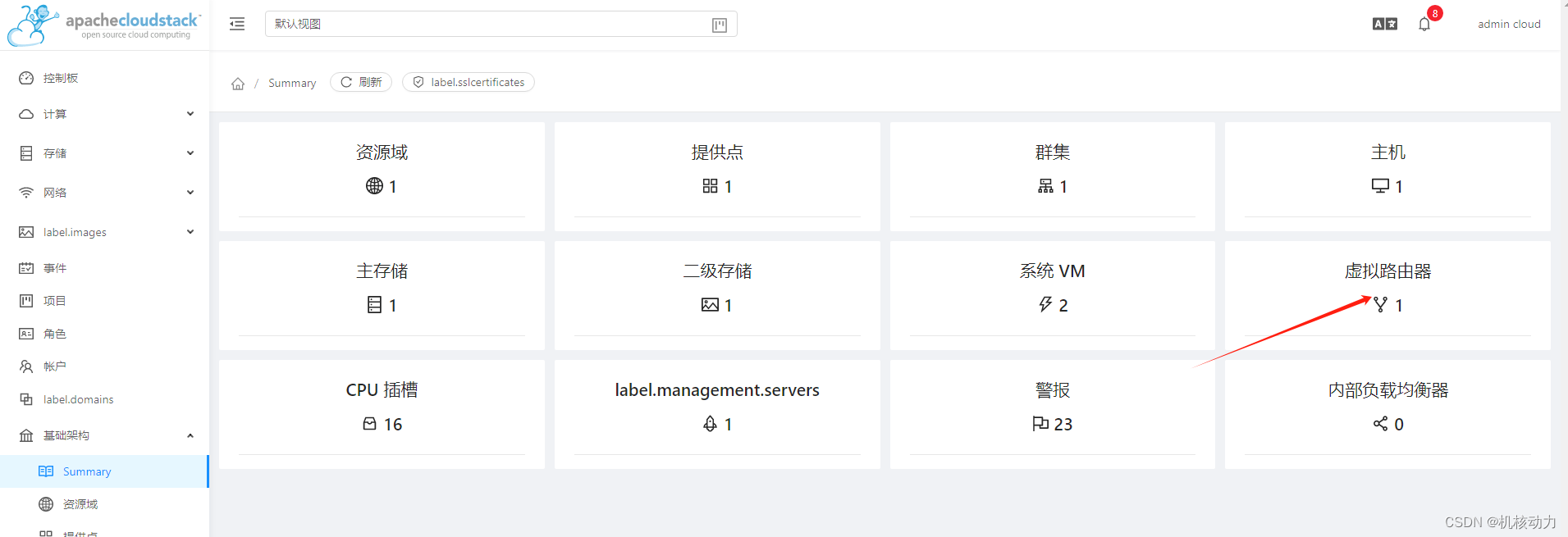Collapse the 基础架构 infrastructure menu
Viewport: 1568px width, 537px height.
[104, 435]
